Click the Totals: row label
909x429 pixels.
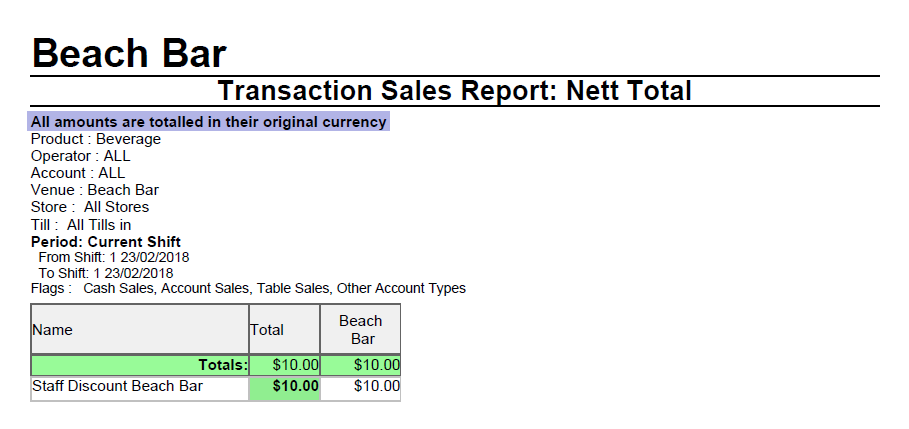pyautogui.click(x=223, y=366)
